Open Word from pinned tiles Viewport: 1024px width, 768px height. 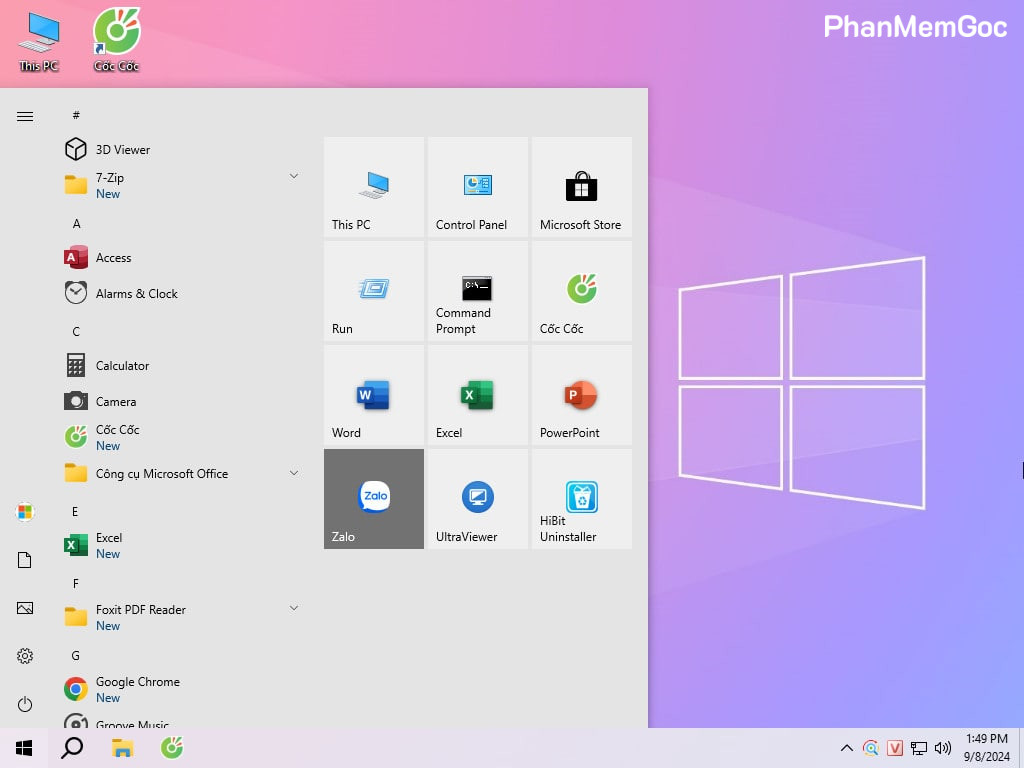click(374, 394)
